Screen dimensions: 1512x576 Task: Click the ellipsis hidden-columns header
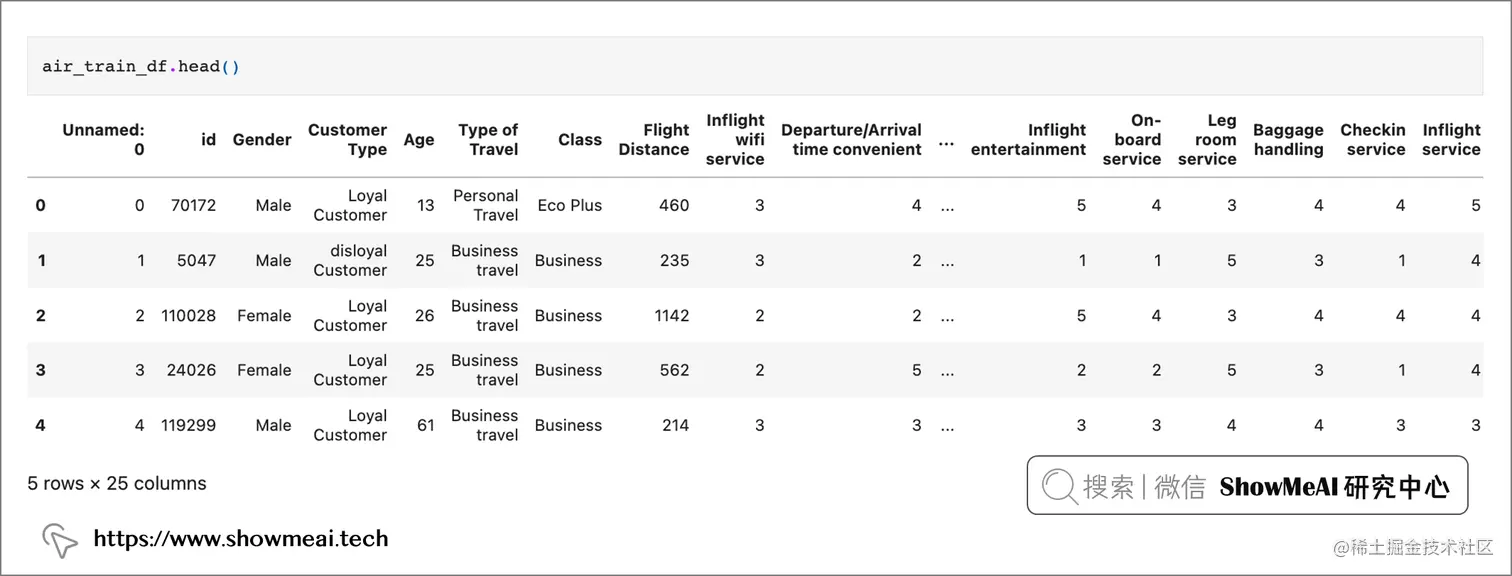click(946, 140)
